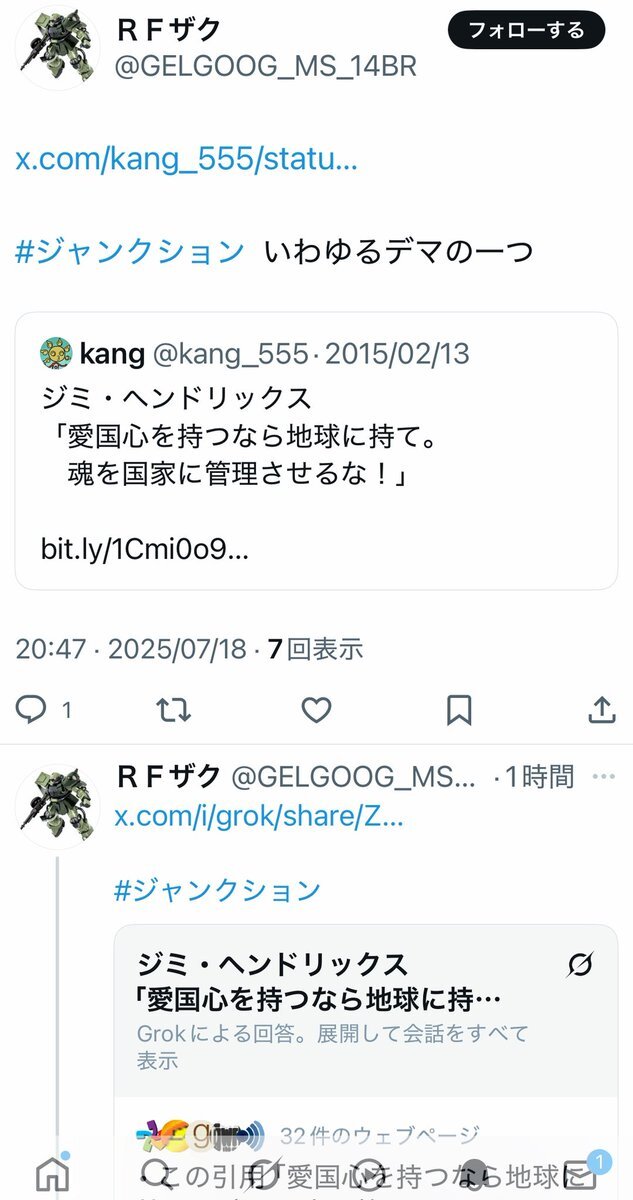Open the x.com/kang_555/statu… link

click(186, 160)
